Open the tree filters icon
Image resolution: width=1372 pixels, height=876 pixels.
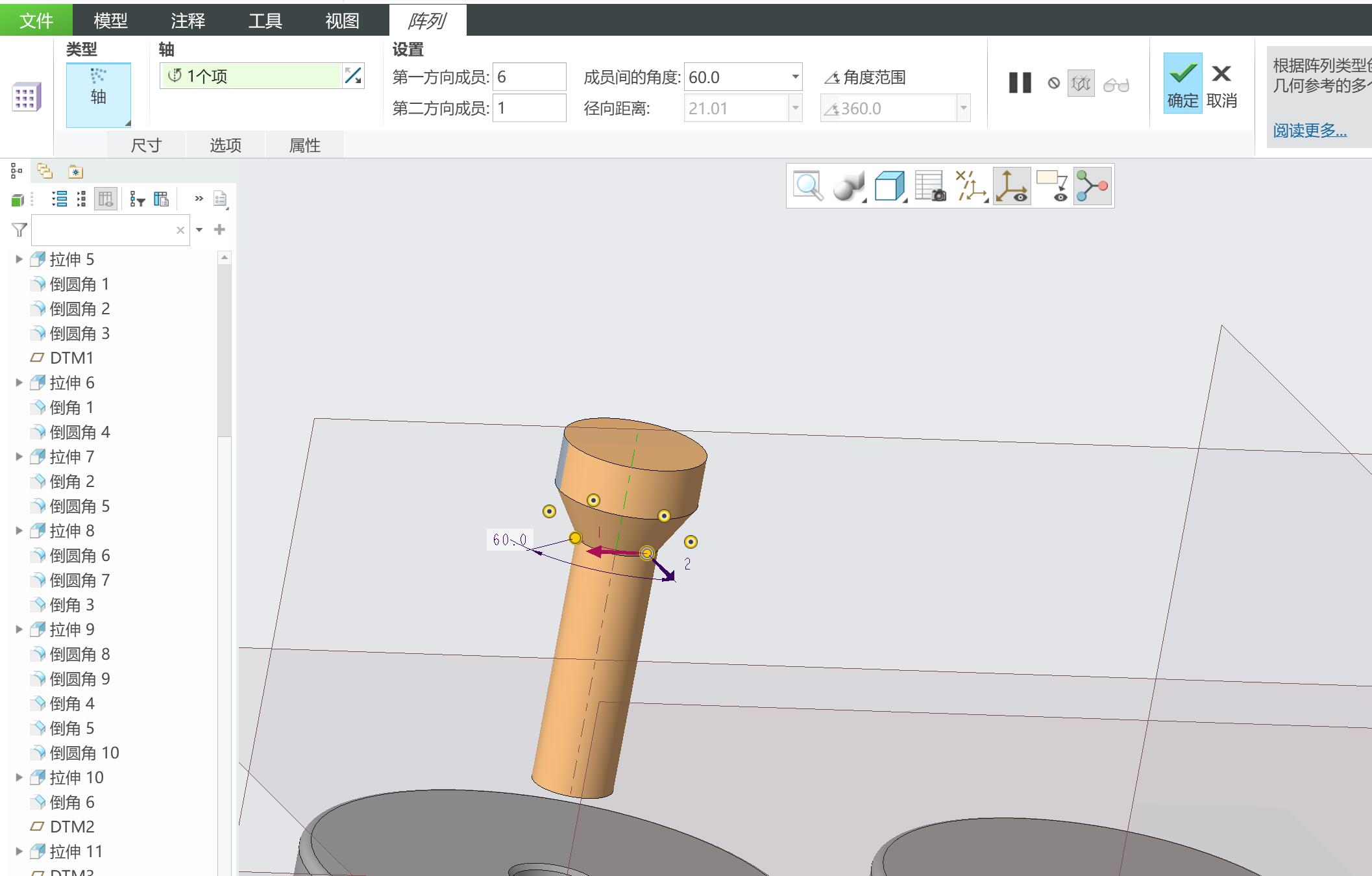[x=137, y=199]
